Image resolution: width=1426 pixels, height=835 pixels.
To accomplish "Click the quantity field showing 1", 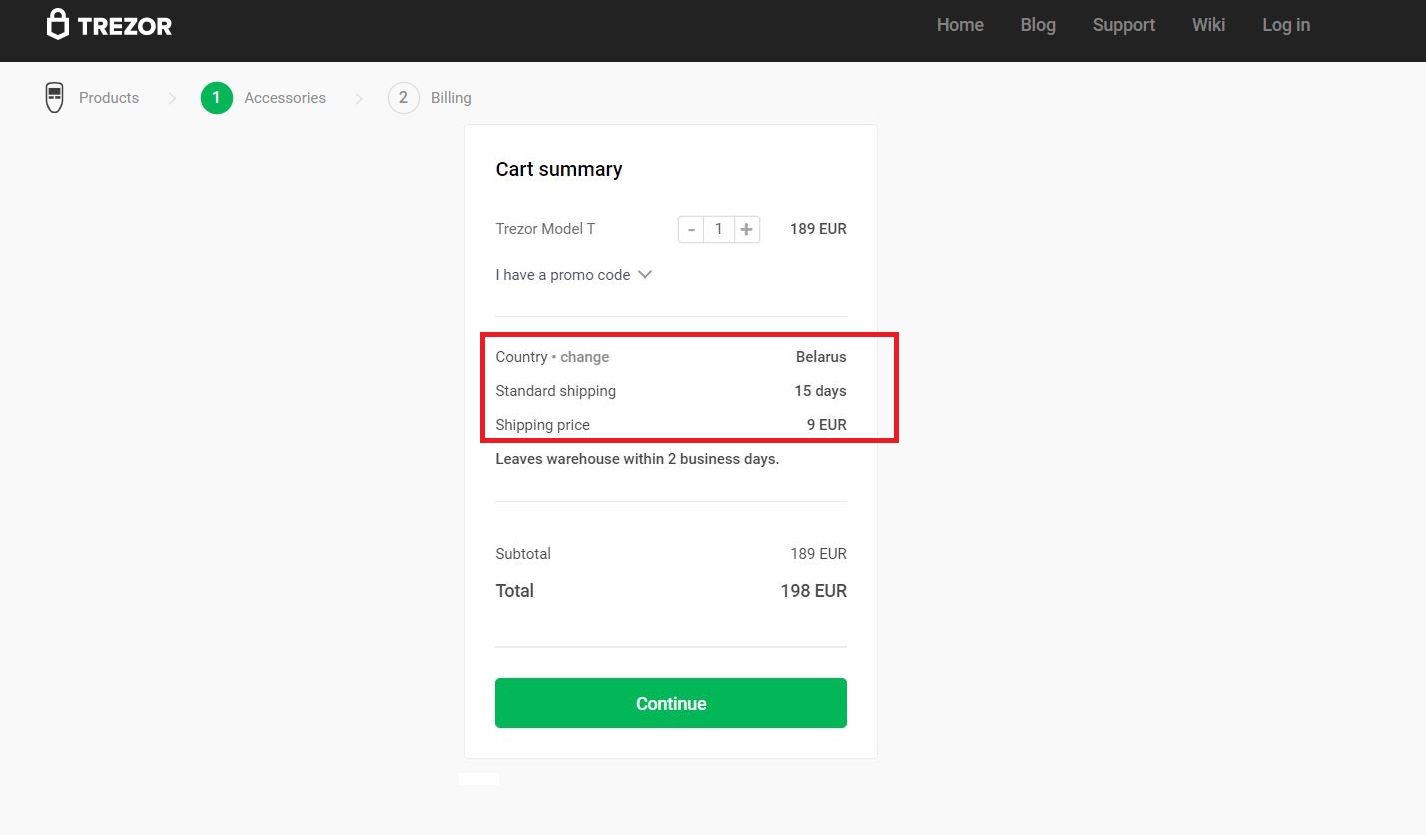I will point(718,230).
